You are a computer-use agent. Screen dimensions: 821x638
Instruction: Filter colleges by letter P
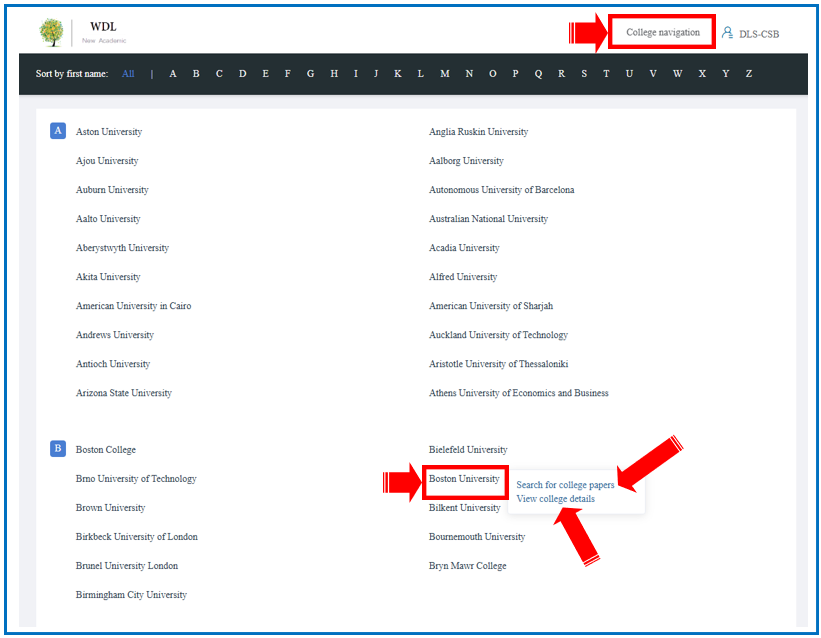coord(516,74)
